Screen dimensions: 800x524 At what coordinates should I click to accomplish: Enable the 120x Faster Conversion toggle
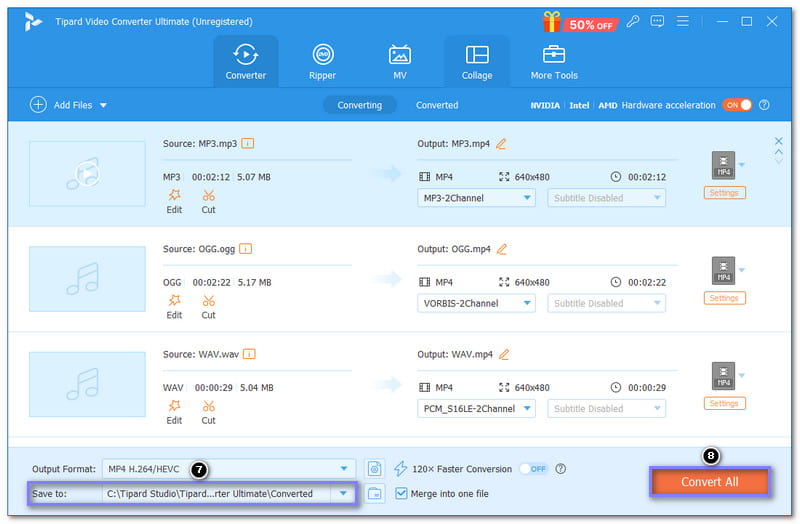point(533,468)
